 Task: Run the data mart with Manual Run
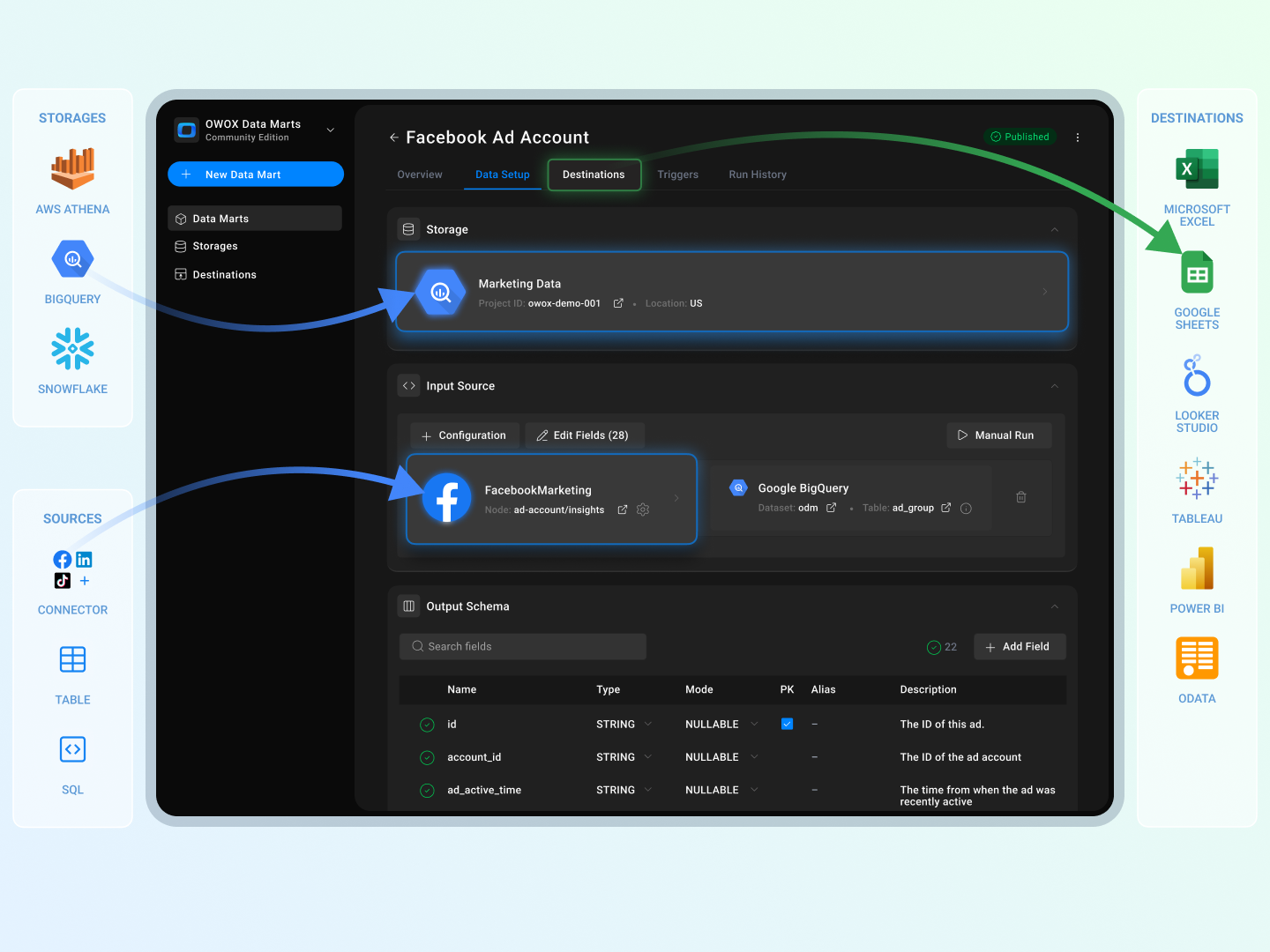pyautogui.click(x=999, y=435)
